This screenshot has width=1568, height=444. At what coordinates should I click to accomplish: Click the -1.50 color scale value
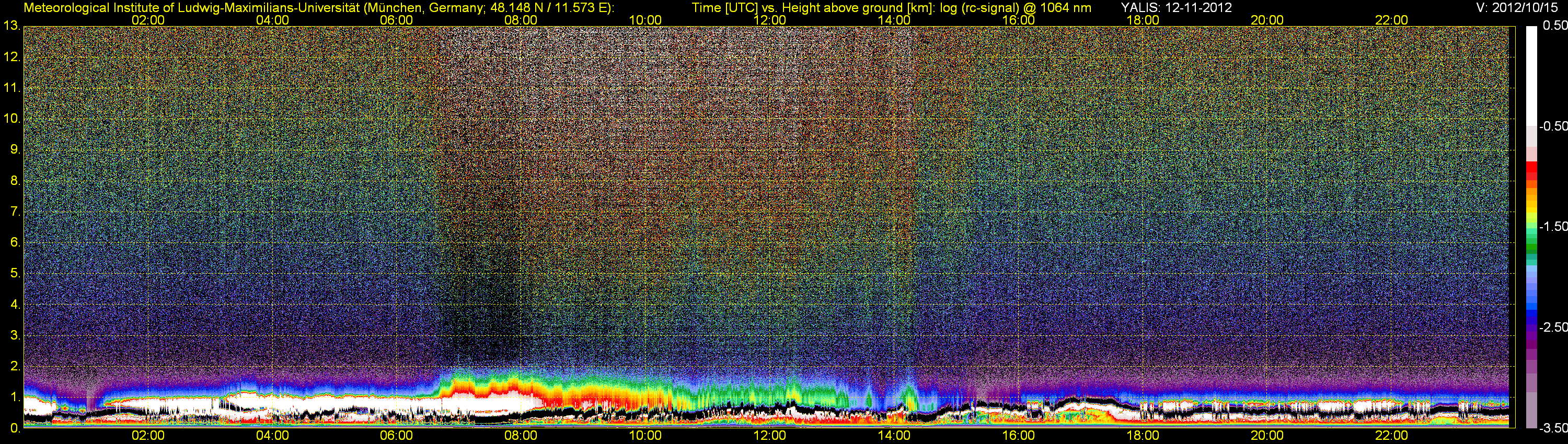(1553, 226)
